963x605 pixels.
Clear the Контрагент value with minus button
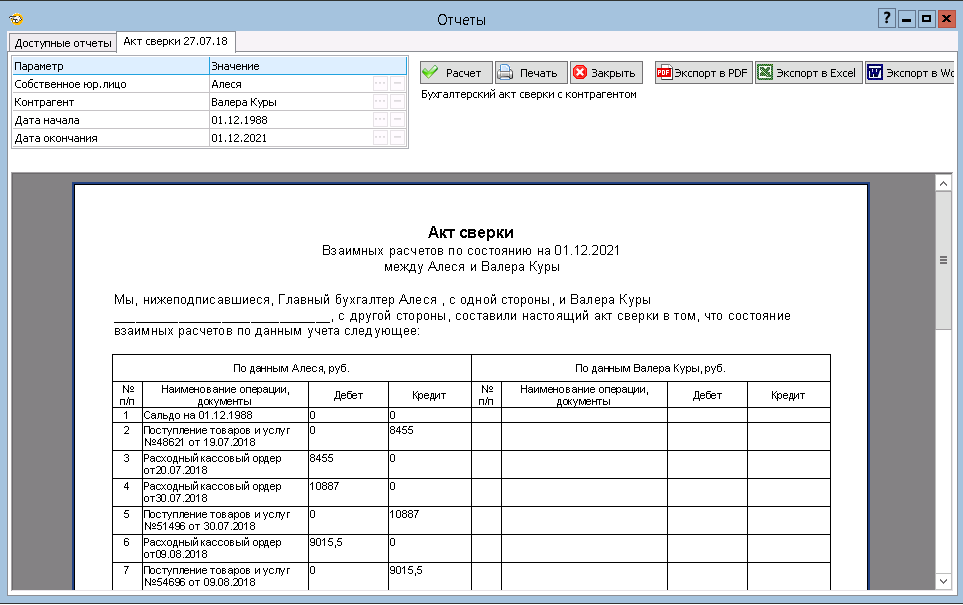click(x=397, y=102)
